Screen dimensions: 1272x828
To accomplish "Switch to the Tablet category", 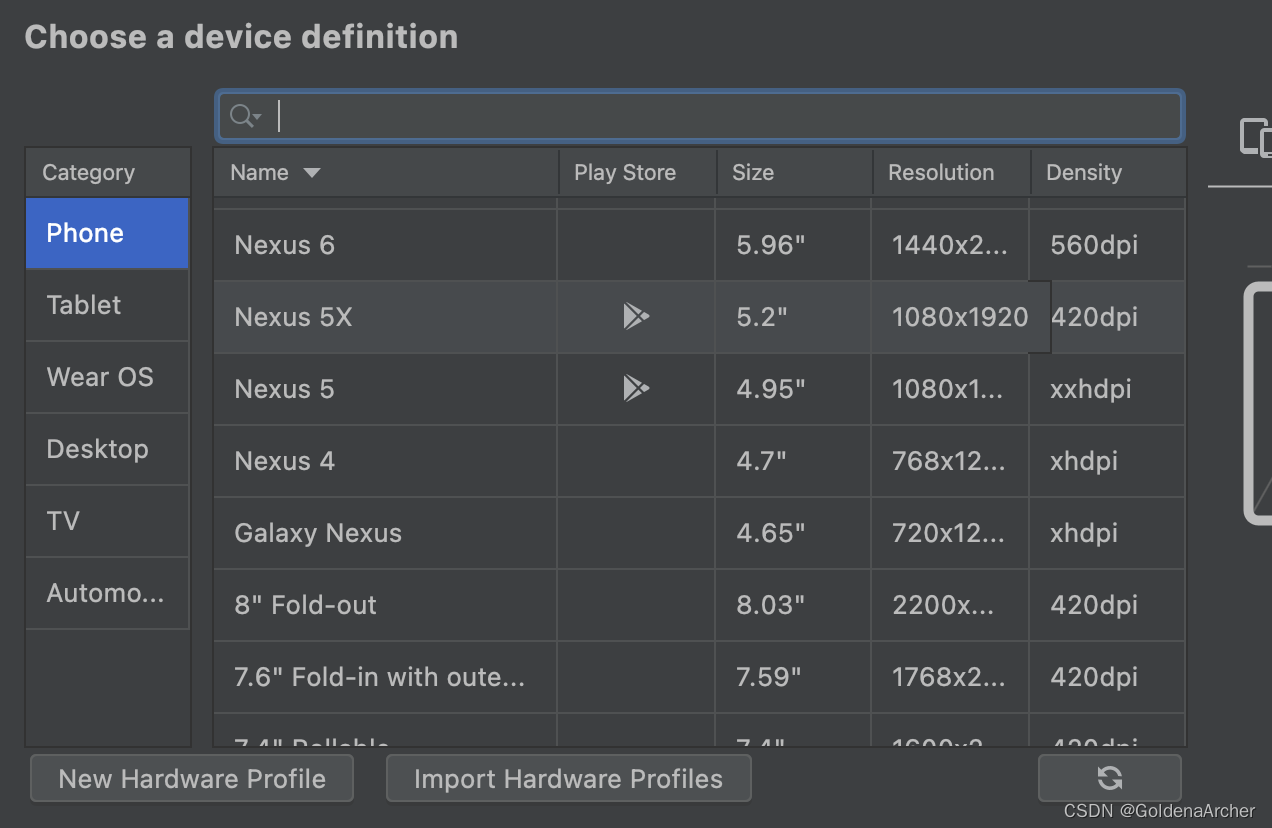I will [x=107, y=305].
